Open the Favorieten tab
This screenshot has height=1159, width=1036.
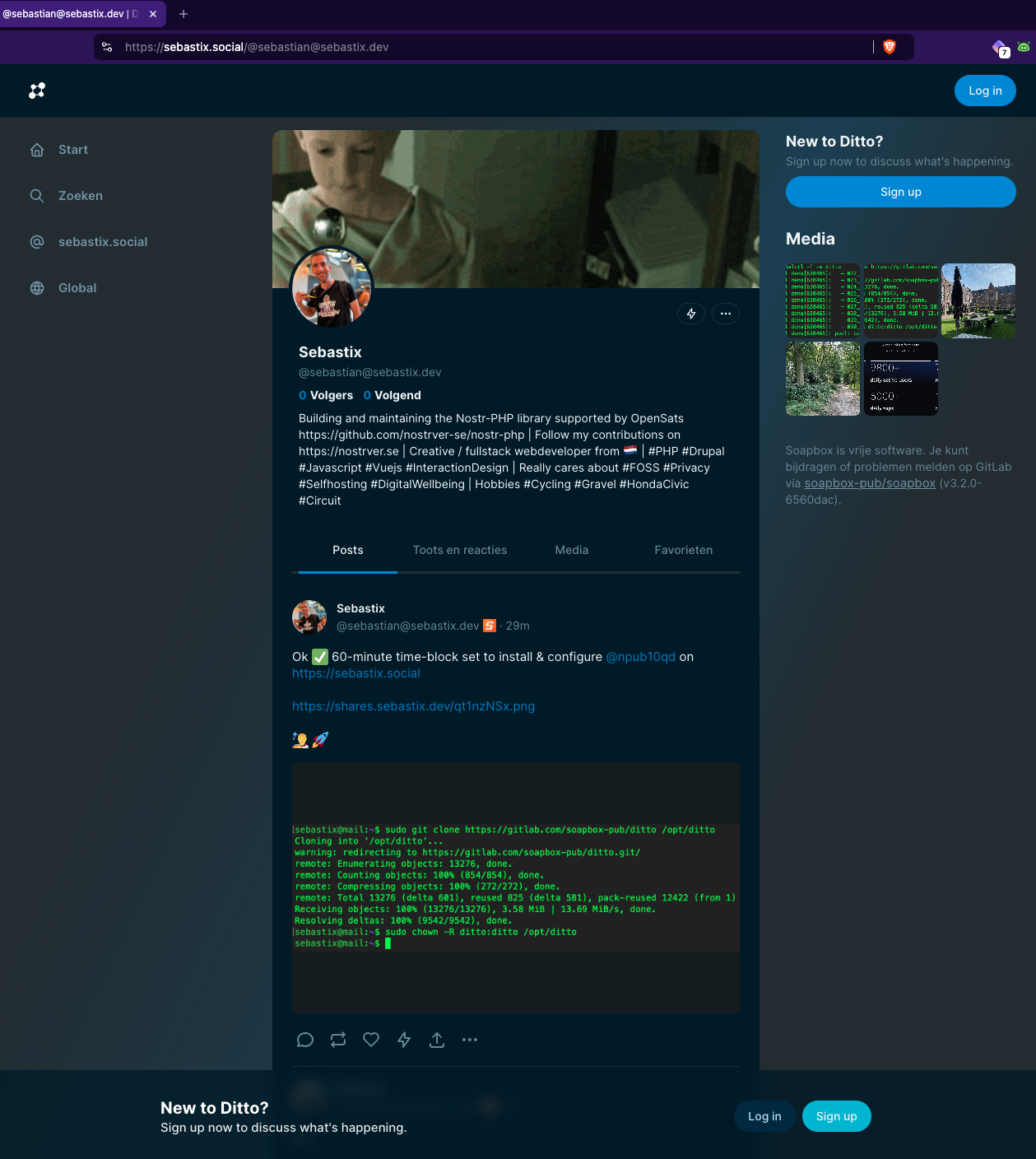tap(683, 550)
